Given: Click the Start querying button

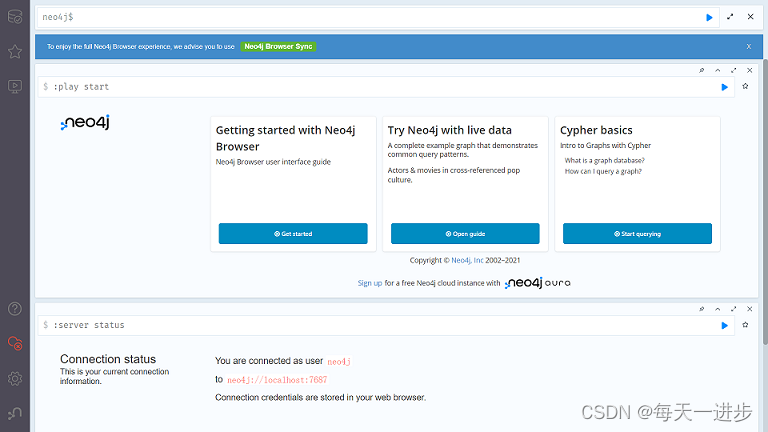Looking at the screenshot, I should pyautogui.click(x=637, y=234).
